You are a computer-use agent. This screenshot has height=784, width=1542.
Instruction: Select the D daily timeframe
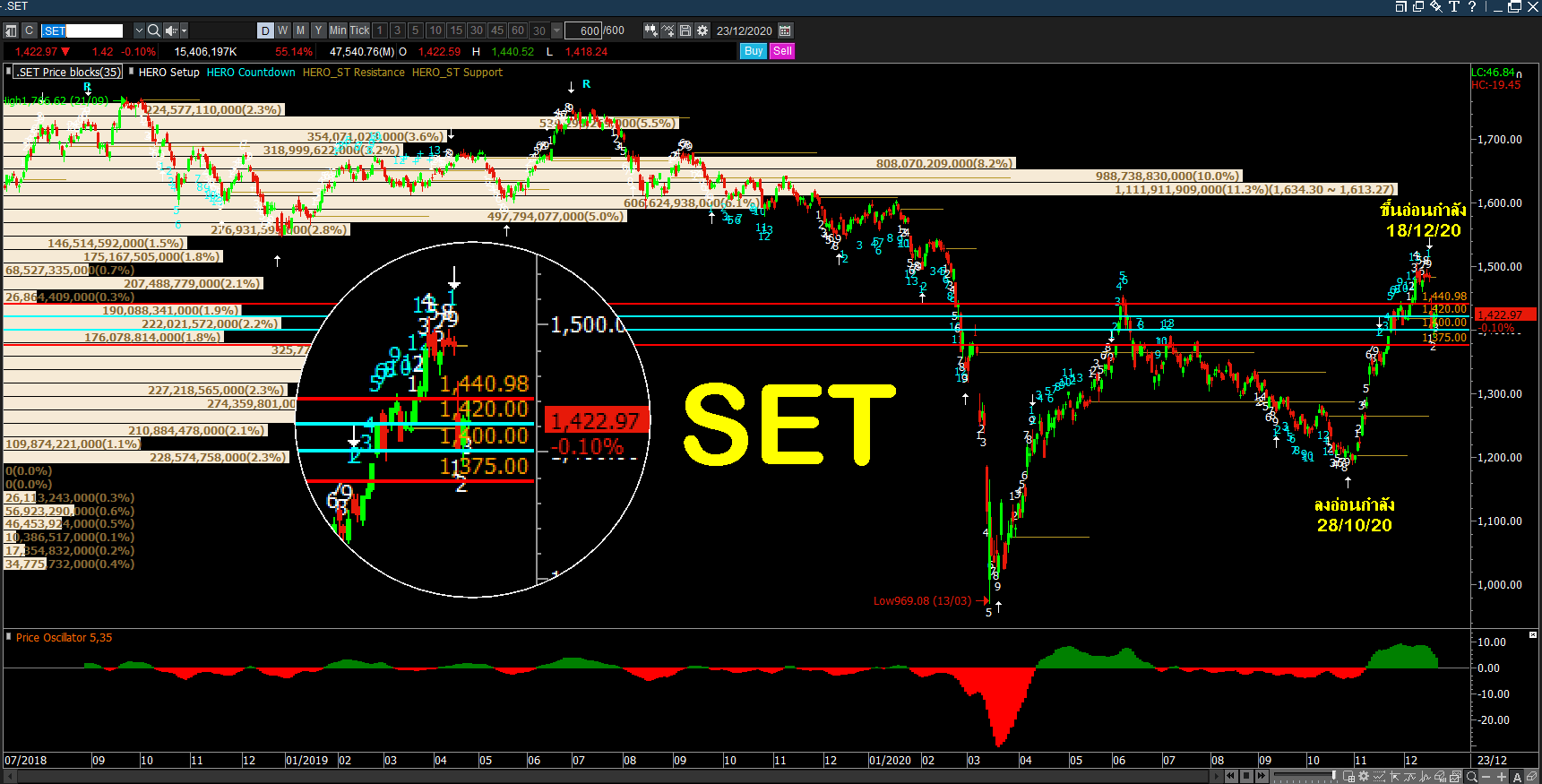tap(265, 30)
